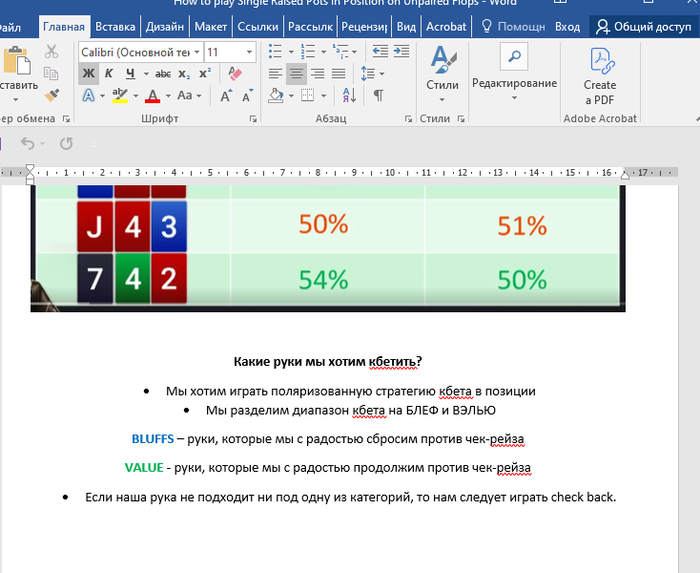Switch to Ссылки tab
The height and width of the screenshot is (573, 700).
(x=258, y=27)
